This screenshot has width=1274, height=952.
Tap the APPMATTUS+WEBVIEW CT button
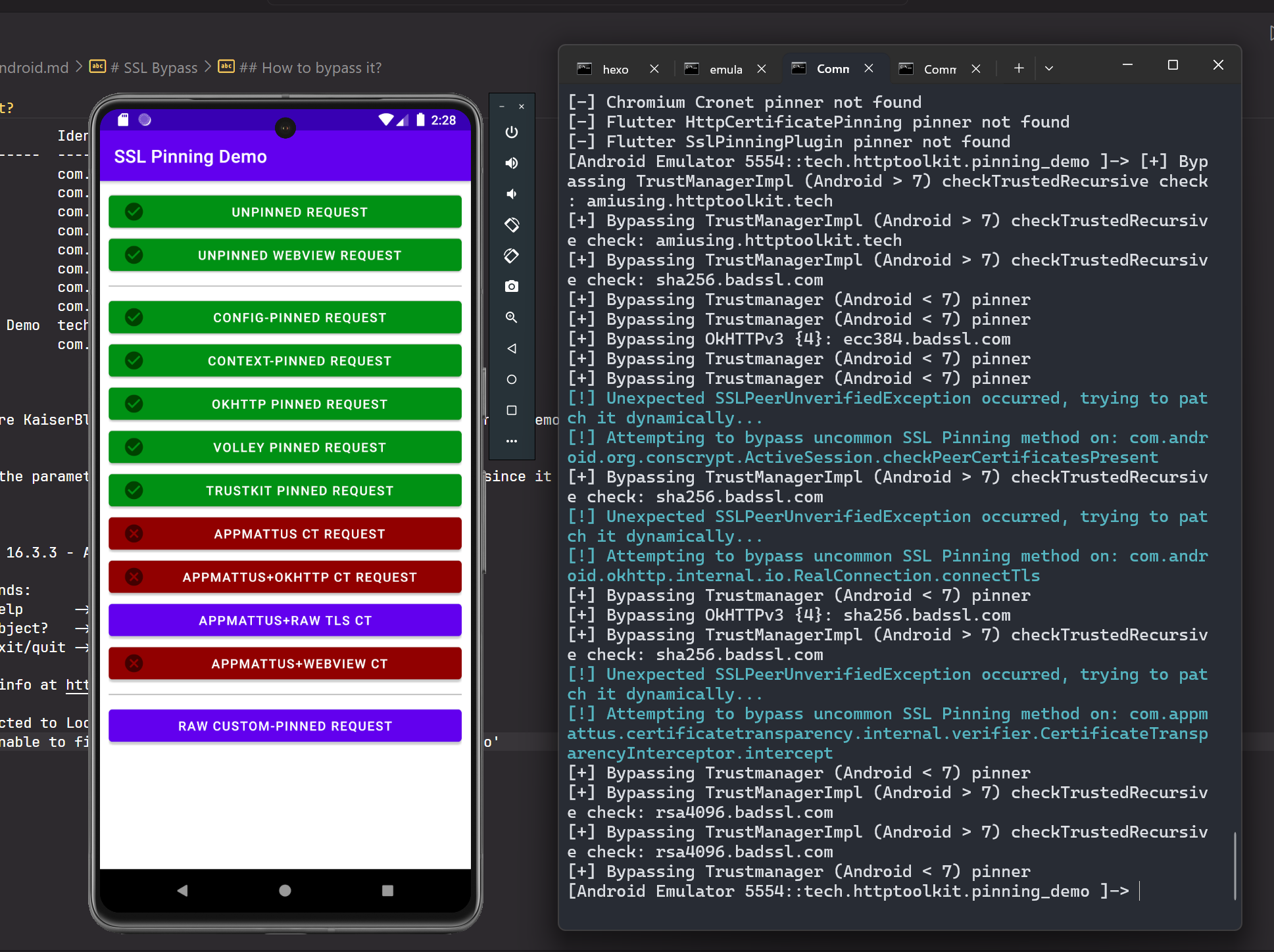[285, 664]
